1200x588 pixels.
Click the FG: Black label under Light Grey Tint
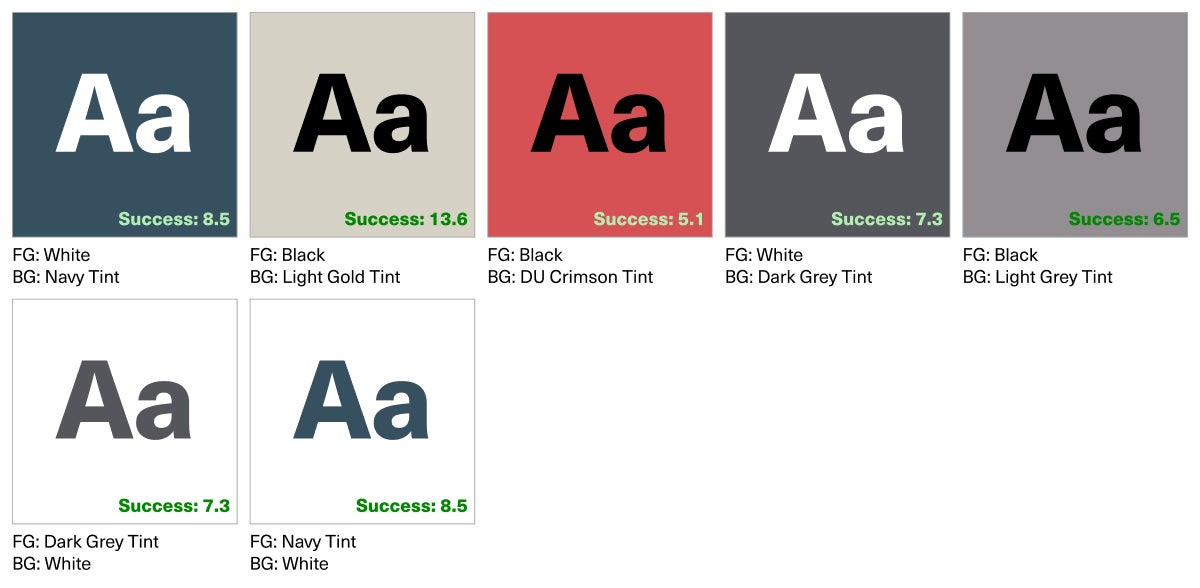[1001, 254]
